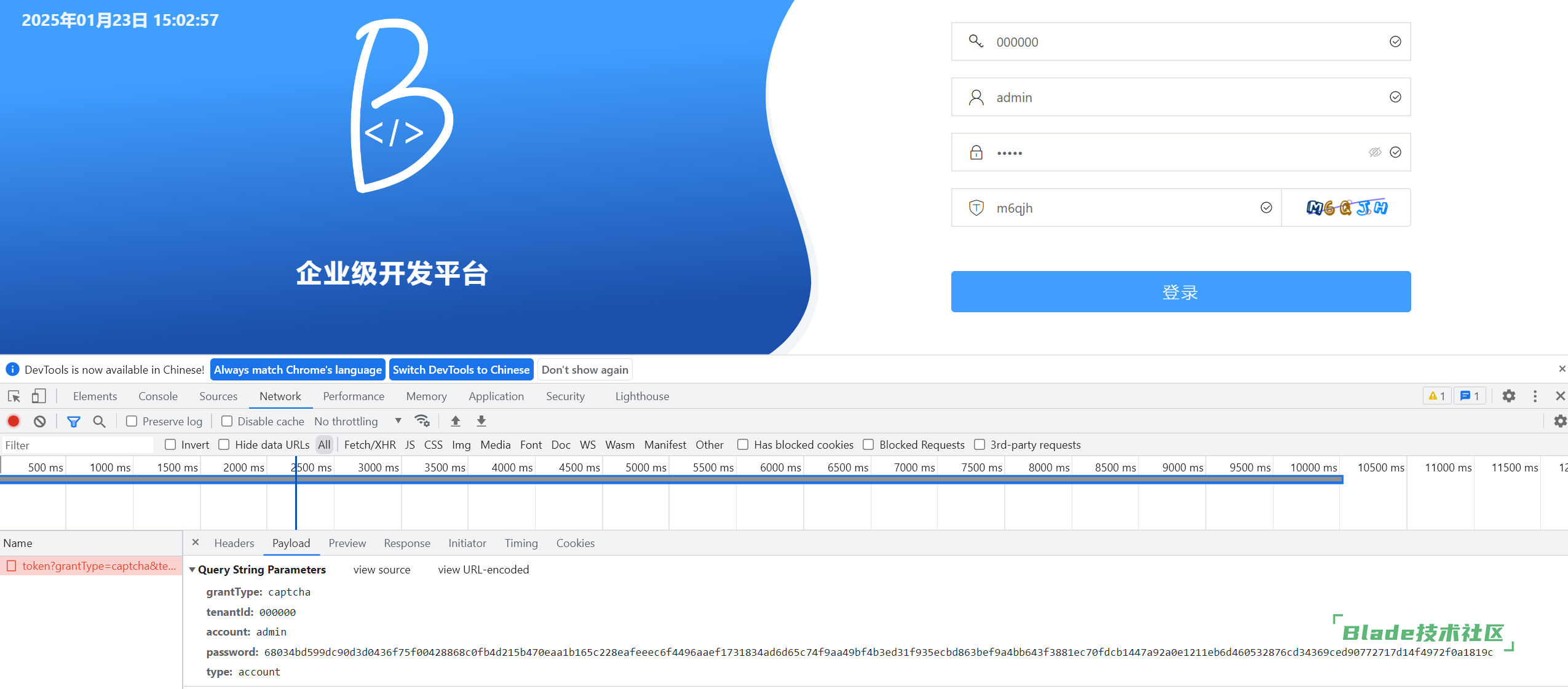Viewport: 1568px width, 689px height.
Task: Open DevTools three-dot customize menu
Action: 1535,396
